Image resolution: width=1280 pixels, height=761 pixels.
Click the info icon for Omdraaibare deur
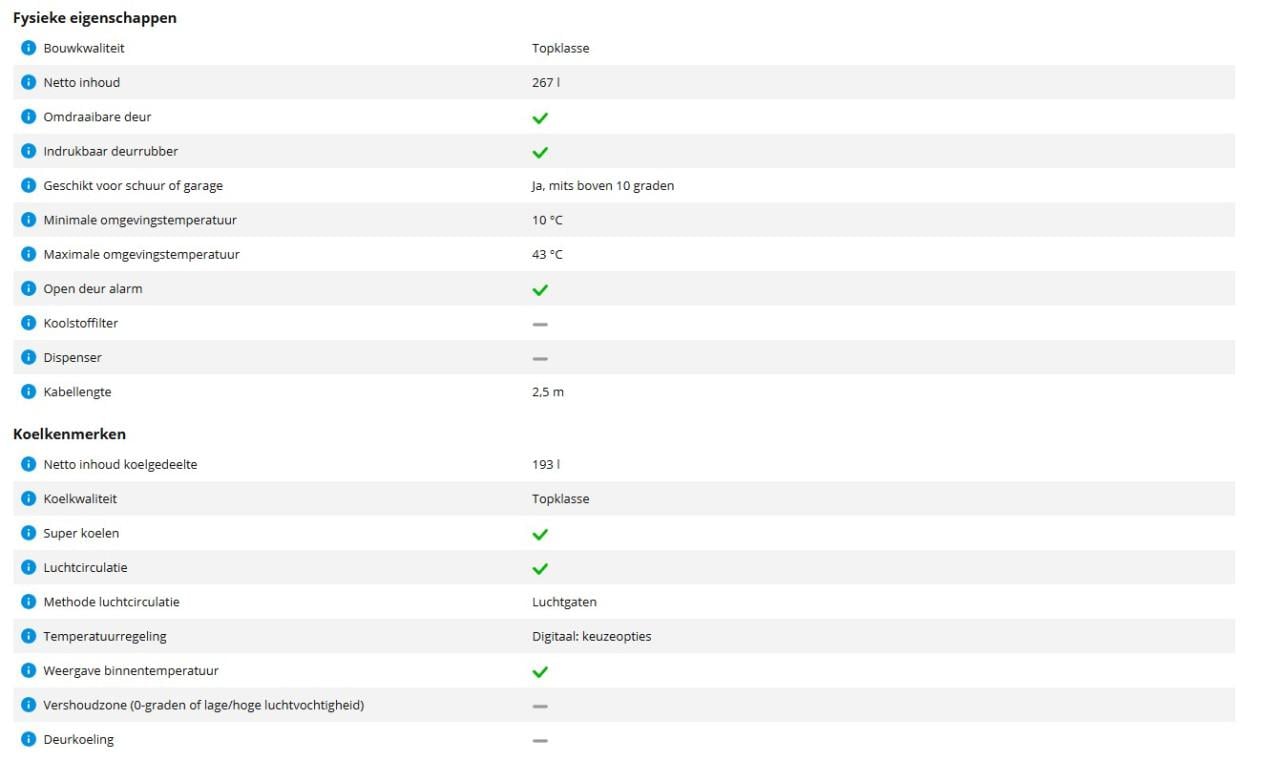28,116
